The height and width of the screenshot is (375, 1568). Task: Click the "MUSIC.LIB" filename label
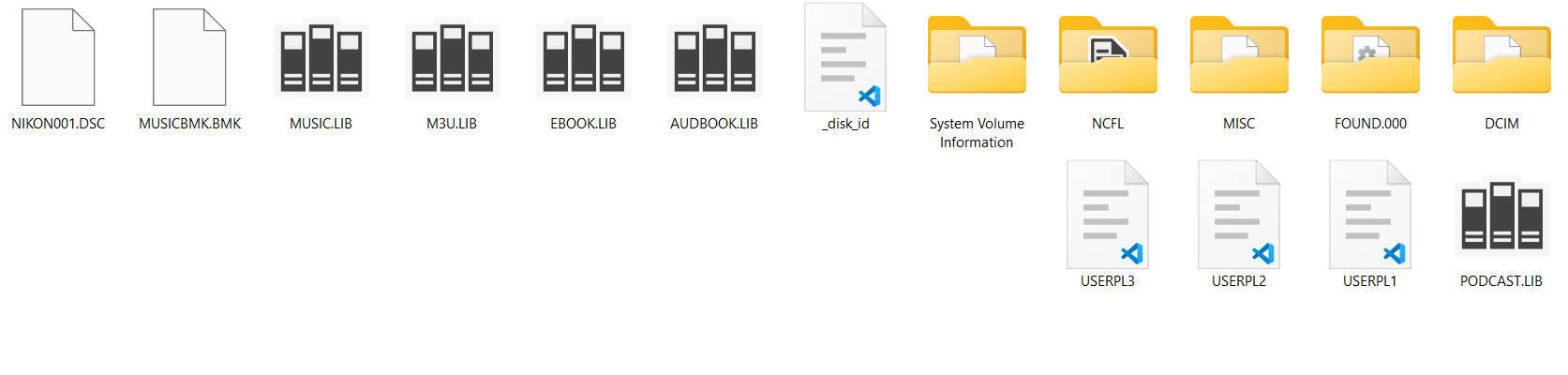point(321,124)
